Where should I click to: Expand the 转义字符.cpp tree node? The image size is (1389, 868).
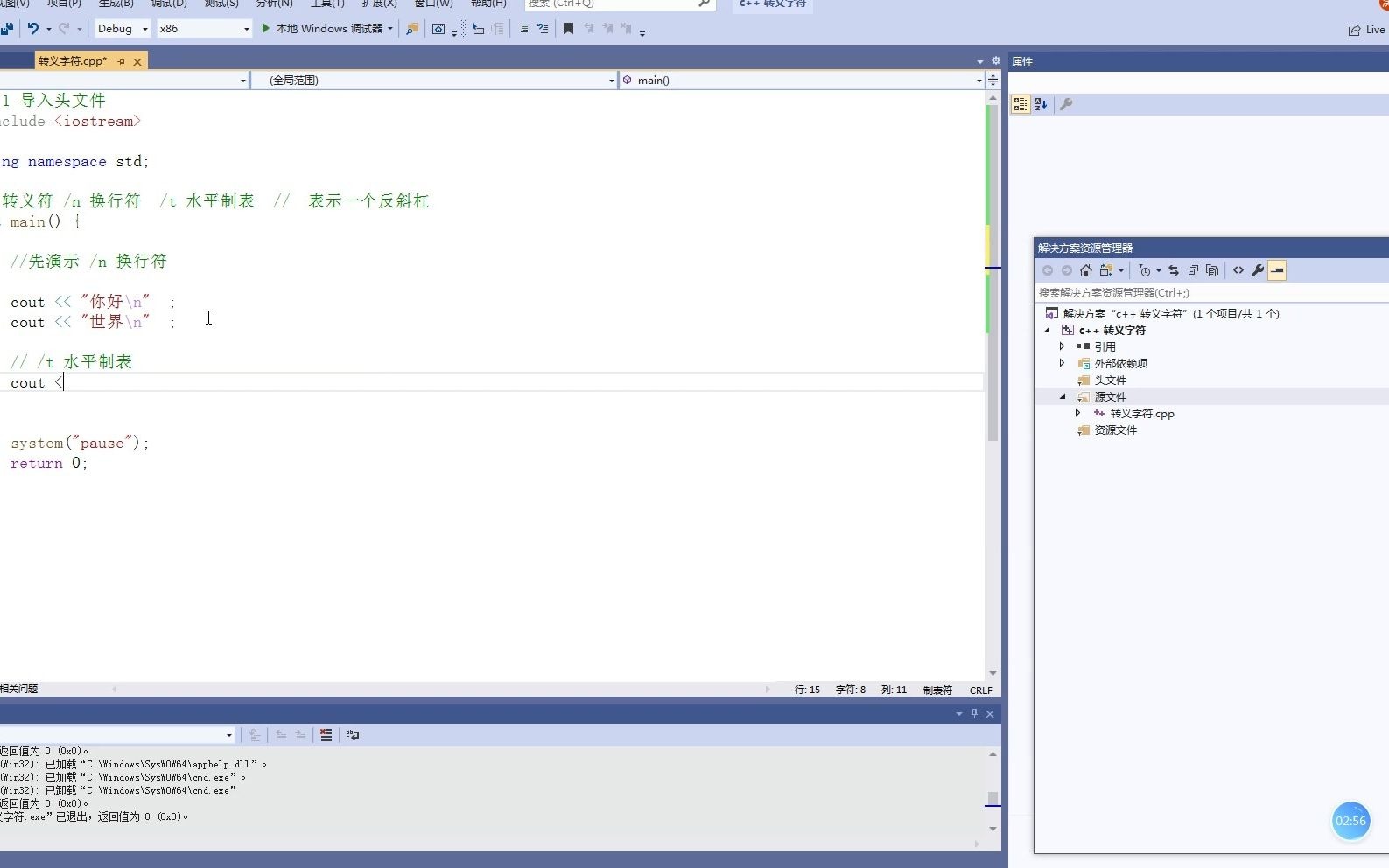[x=1078, y=413]
